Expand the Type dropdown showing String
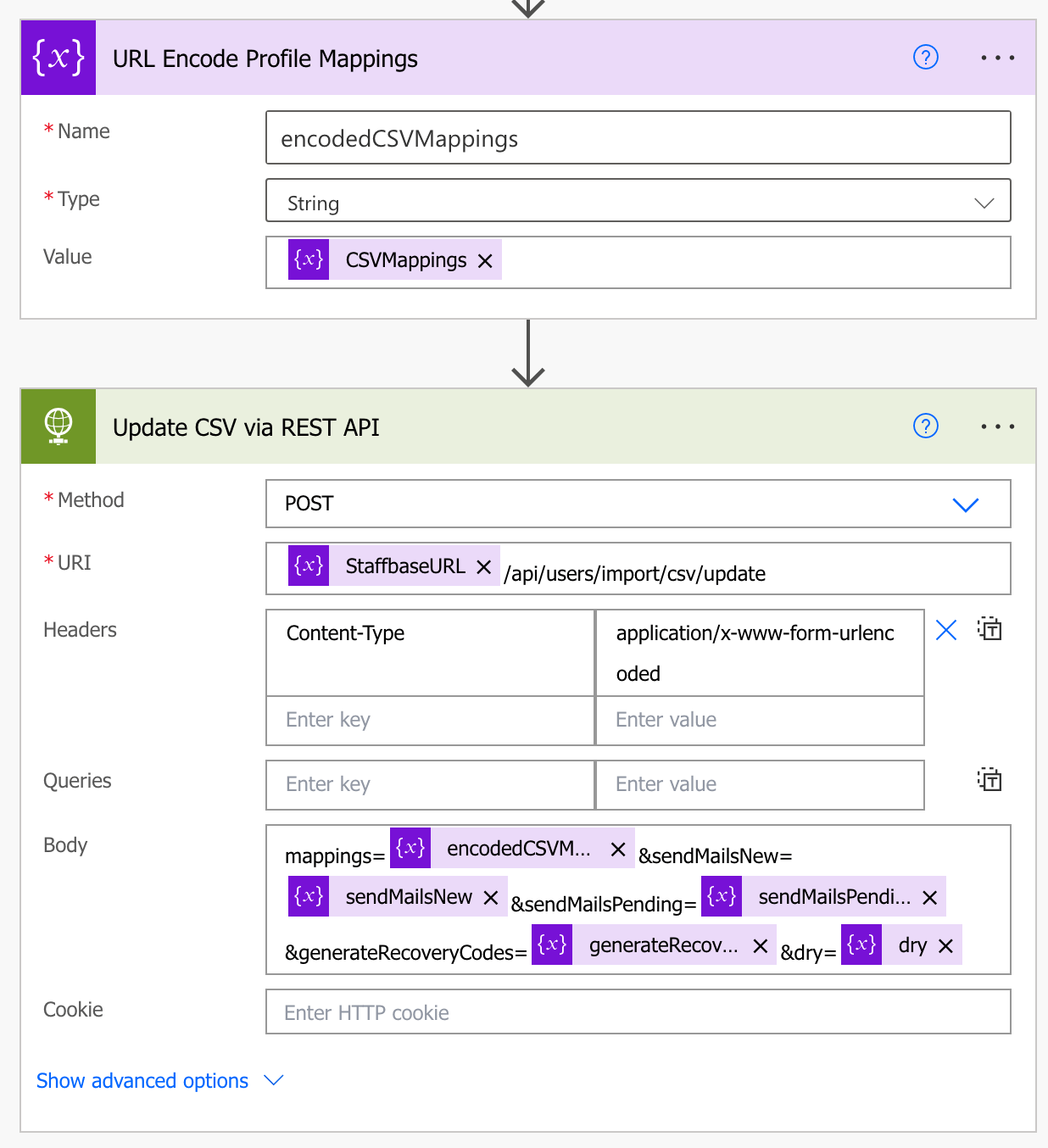Screen dimensions: 1048x1148 984,203
